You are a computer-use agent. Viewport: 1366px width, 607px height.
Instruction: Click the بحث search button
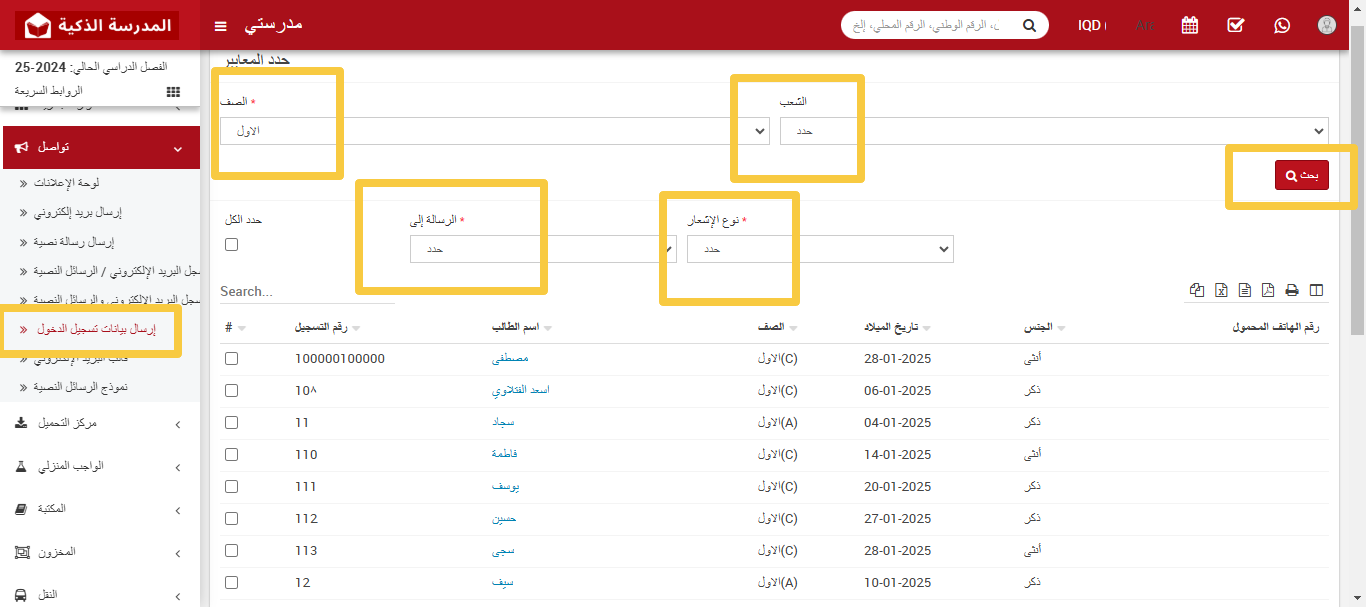tap(1301, 173)
